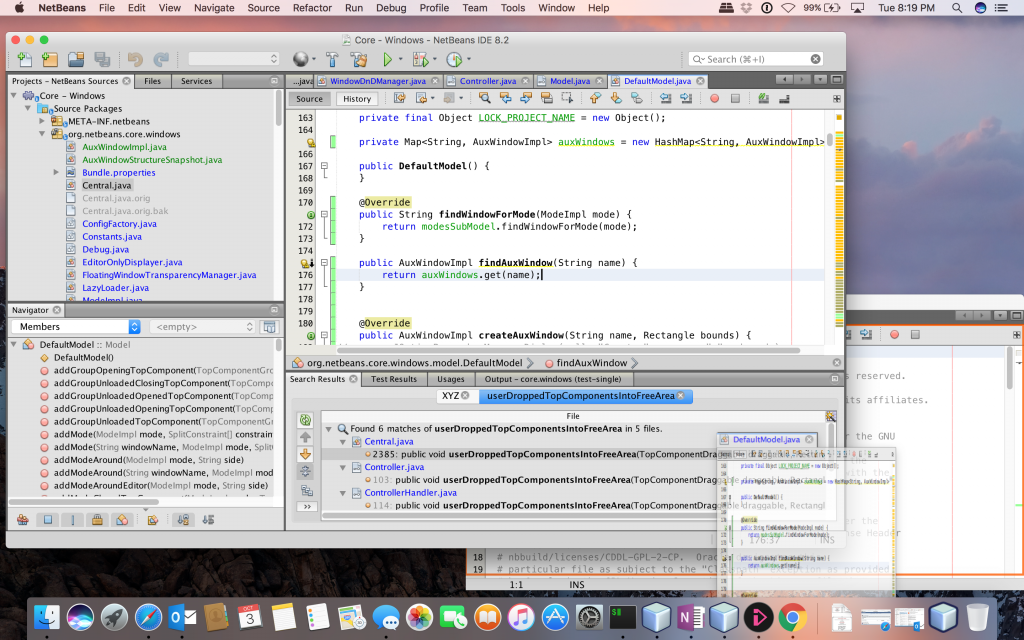This screenshot has height=640, width=1024.
Task: Click the findAuxWindow breadcrumb
Action: (x=592, y=363)
